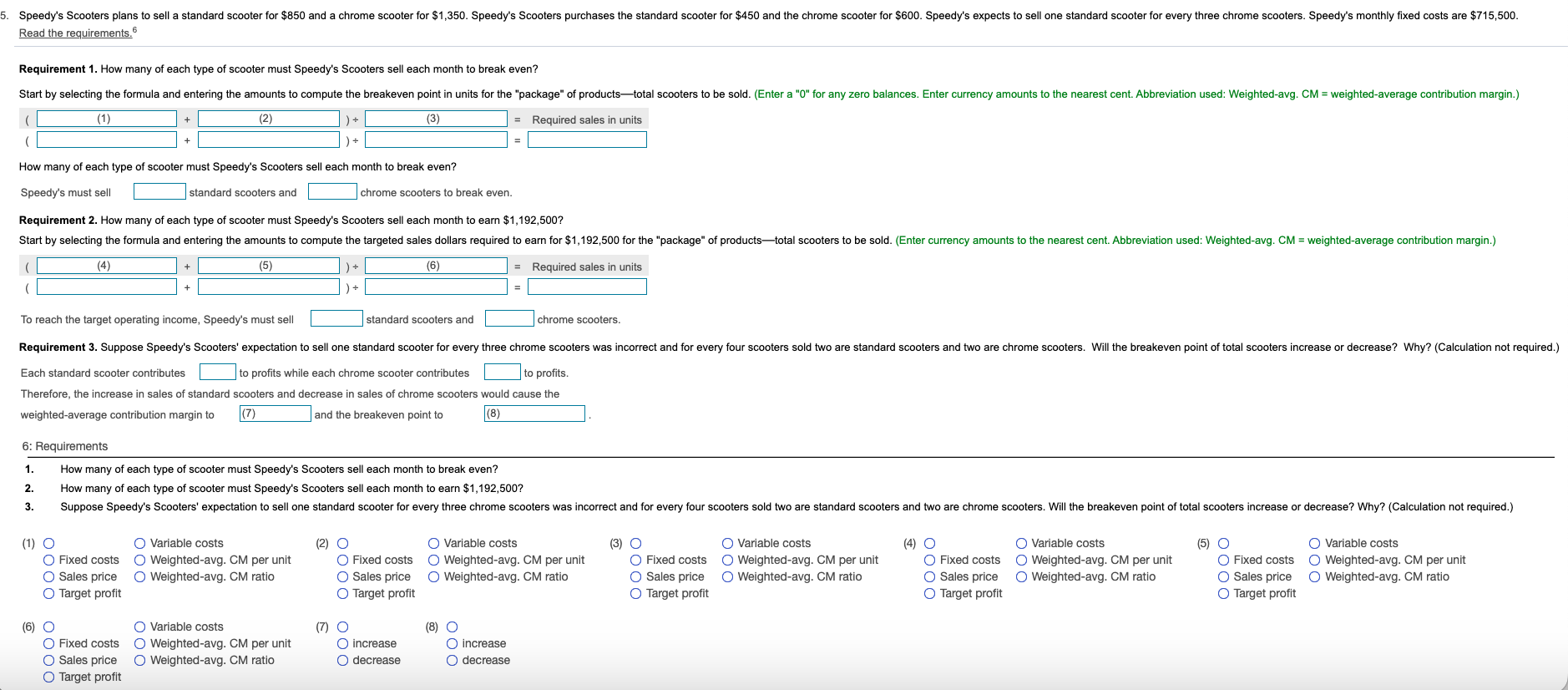Screen dimensions: 1568x690
Task: Select Variable costs radio in group (4)
Action: point(1022,544)
